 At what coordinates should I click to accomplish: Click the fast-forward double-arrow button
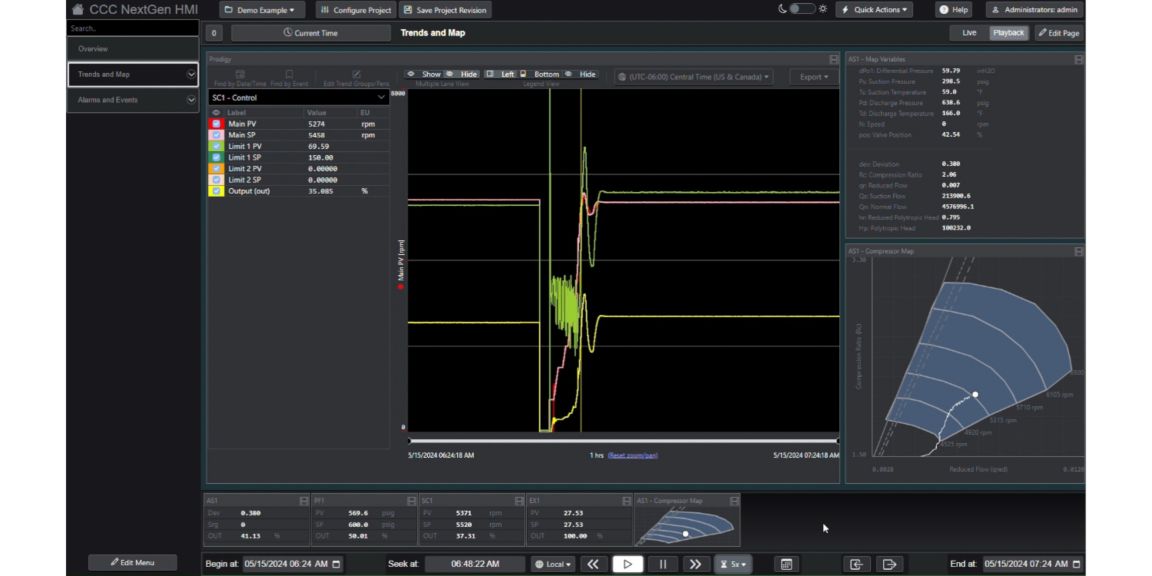pos(695,564)
